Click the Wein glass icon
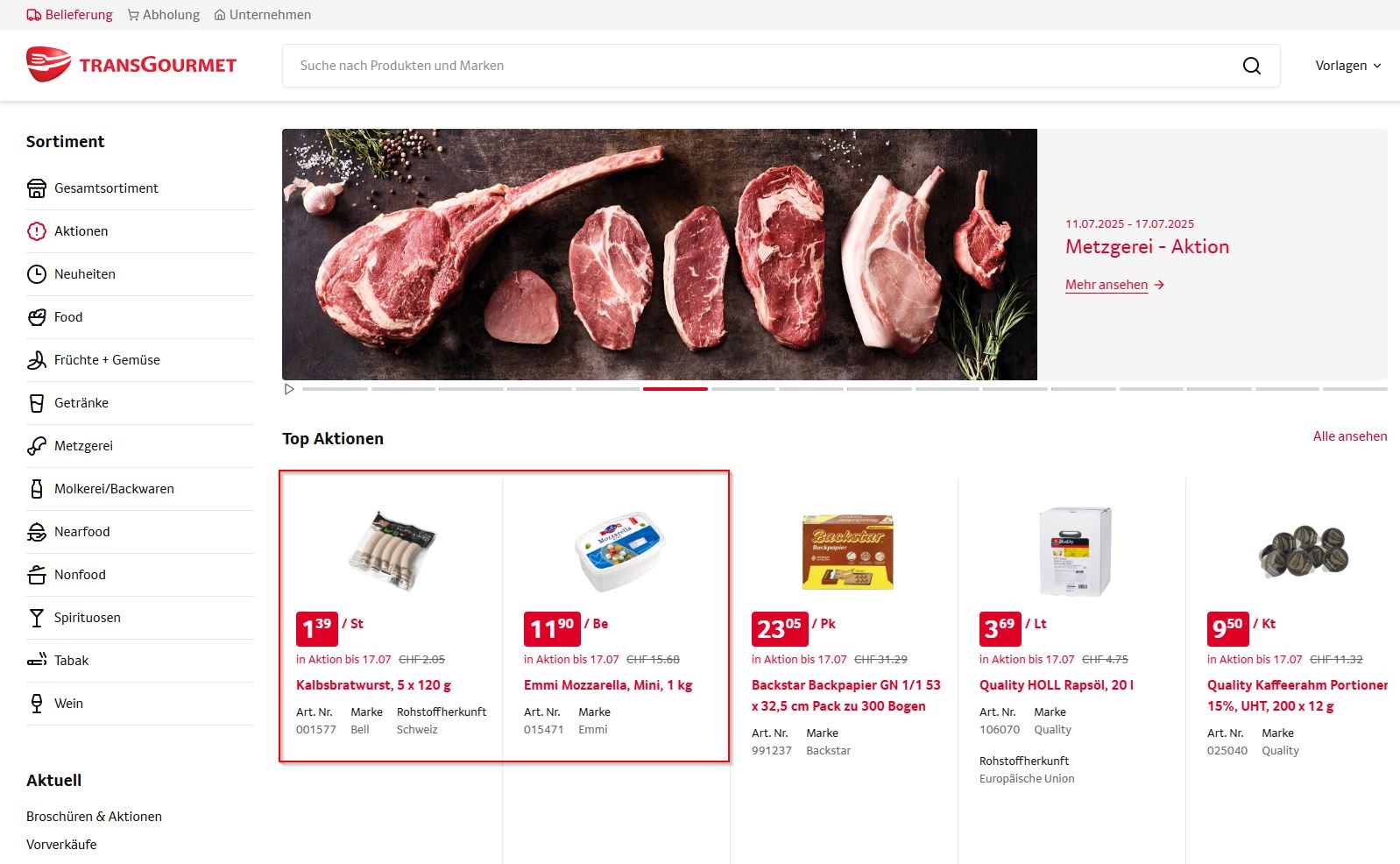 click(x=37, y=704)
